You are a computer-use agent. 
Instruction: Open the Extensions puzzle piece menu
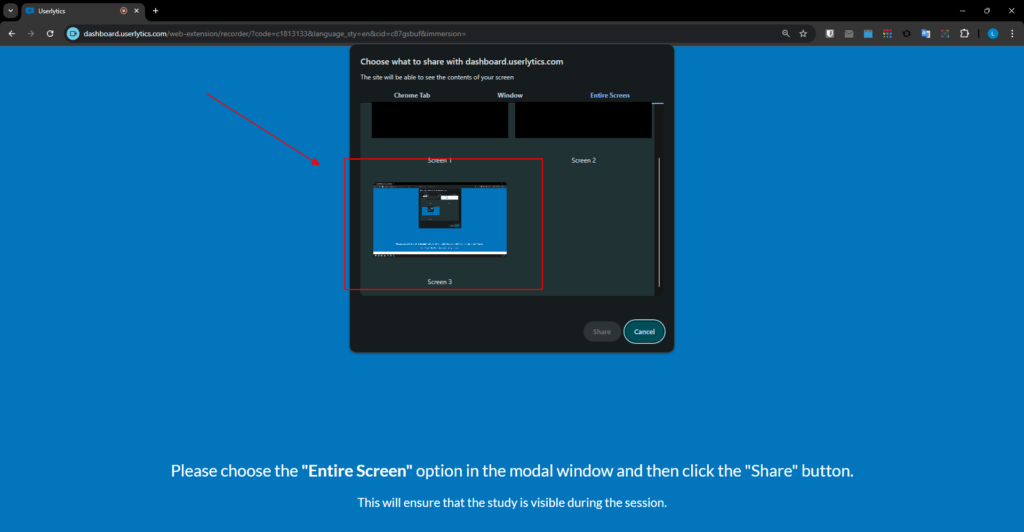tap(964, 33)
